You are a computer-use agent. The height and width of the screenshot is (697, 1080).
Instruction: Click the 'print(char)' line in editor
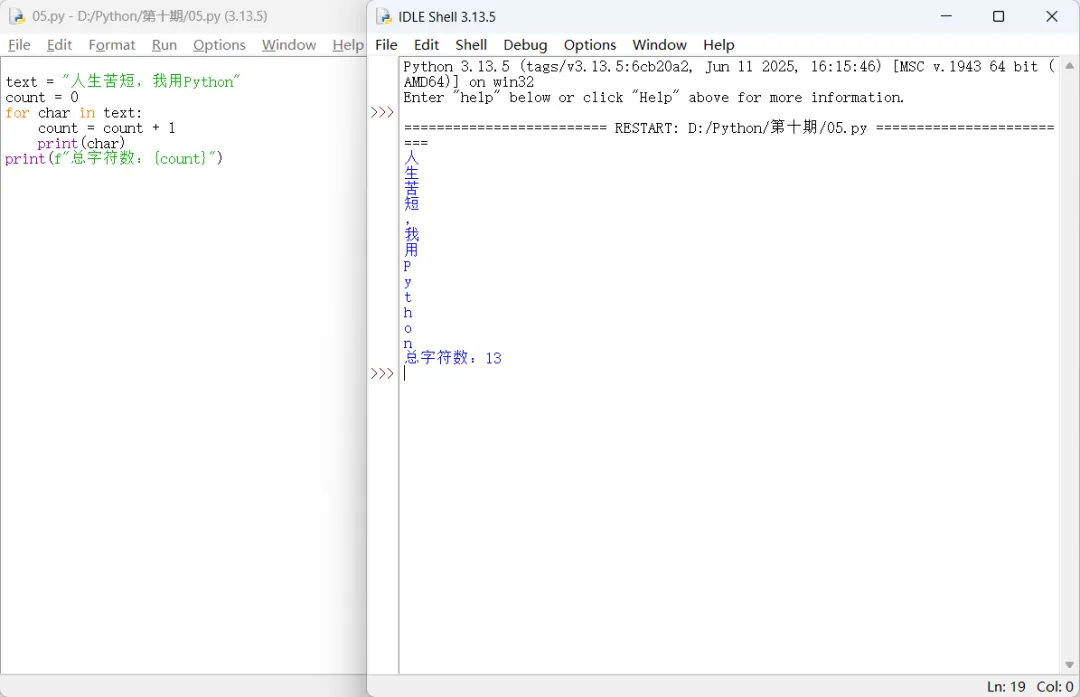81,143
